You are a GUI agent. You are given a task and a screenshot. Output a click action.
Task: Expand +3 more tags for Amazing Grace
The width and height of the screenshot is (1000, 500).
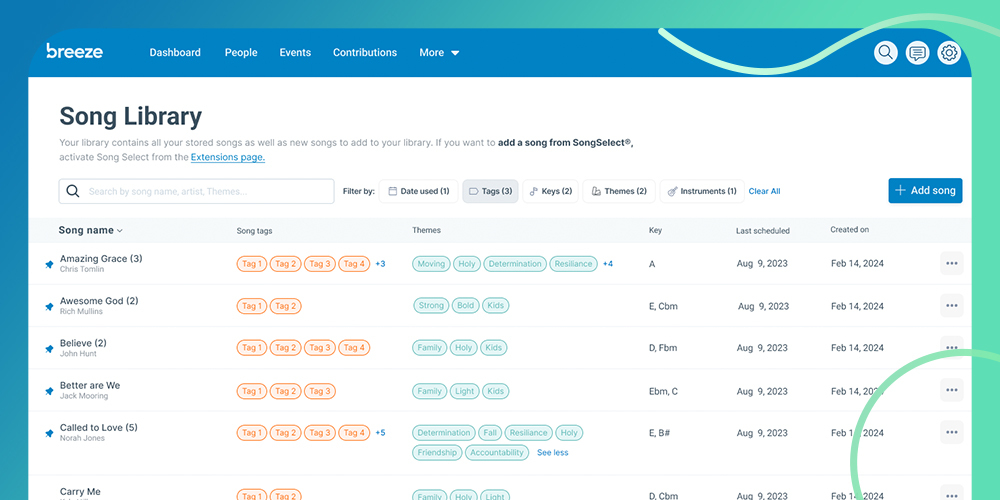pyautogui.click(x=380, y=263)
